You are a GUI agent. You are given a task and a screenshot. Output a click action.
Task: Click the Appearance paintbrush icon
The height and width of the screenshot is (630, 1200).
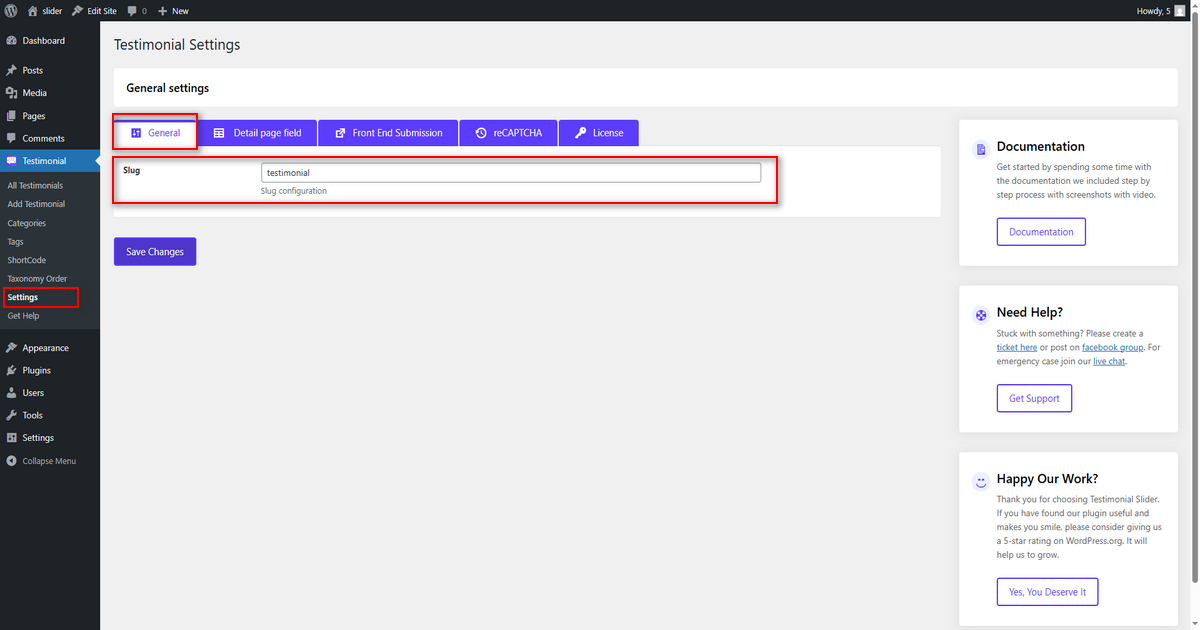coord(11,348)
